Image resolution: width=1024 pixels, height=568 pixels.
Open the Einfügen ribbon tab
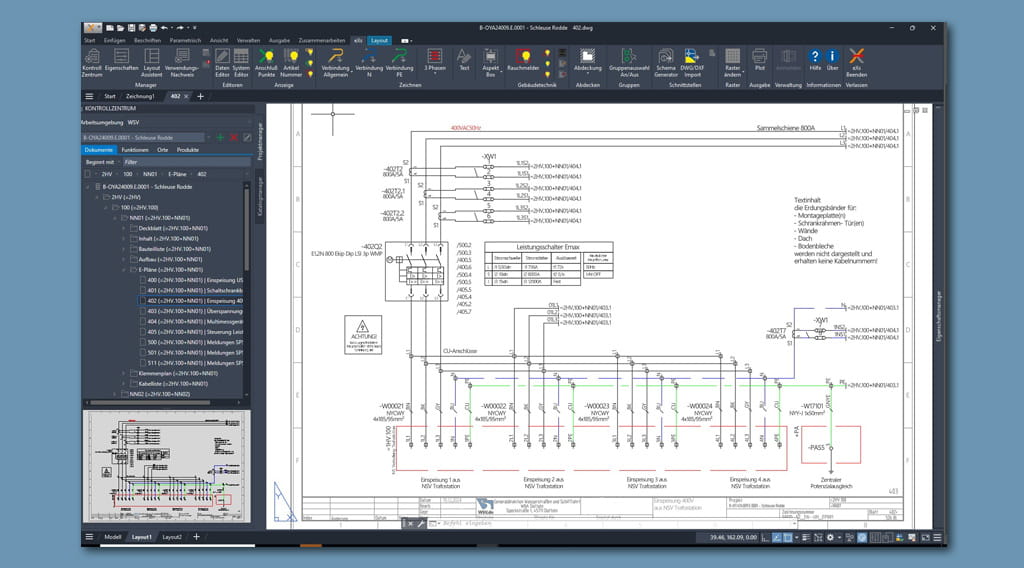(114, 40)
